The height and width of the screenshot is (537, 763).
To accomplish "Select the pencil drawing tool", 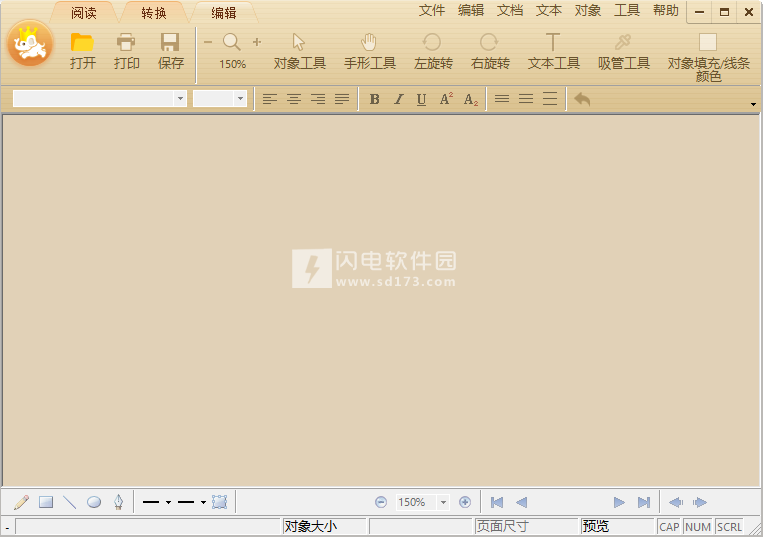I will point(21,502).
